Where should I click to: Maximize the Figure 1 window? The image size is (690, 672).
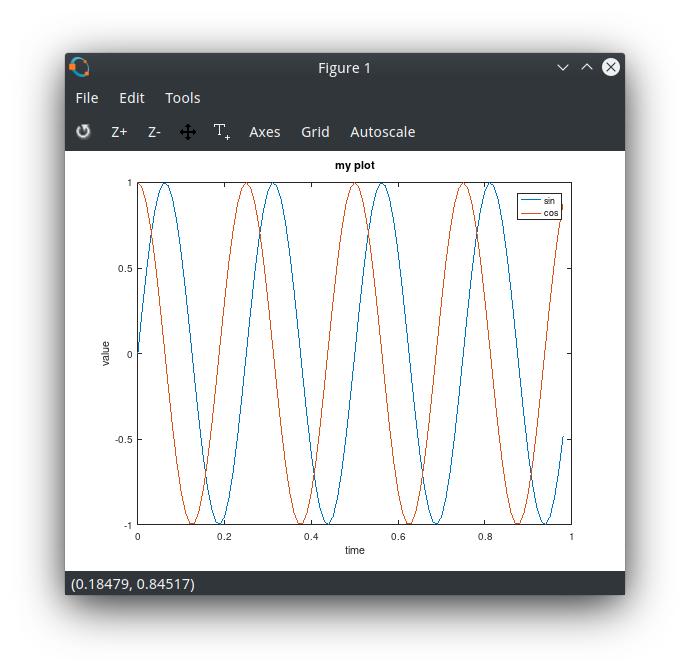point(587,68)
